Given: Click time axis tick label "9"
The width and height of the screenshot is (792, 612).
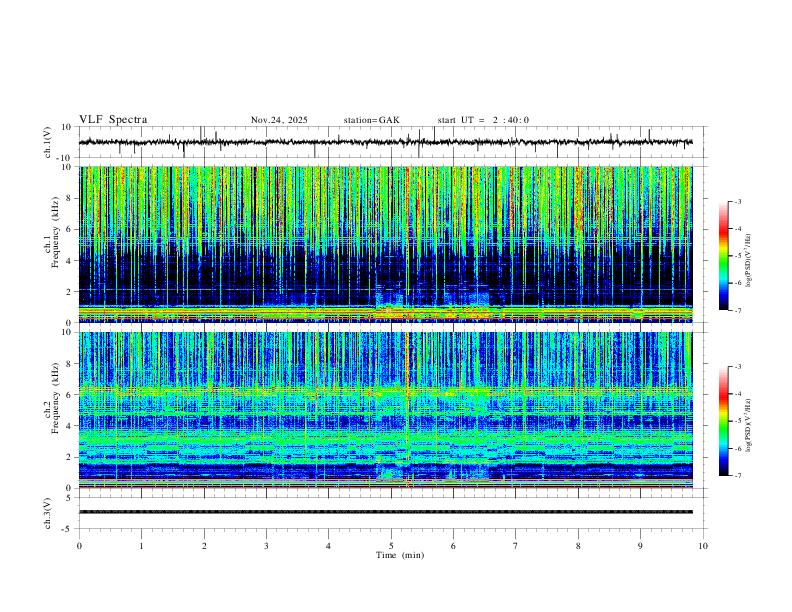Looking at the screenshot, I should coord(640,546).
